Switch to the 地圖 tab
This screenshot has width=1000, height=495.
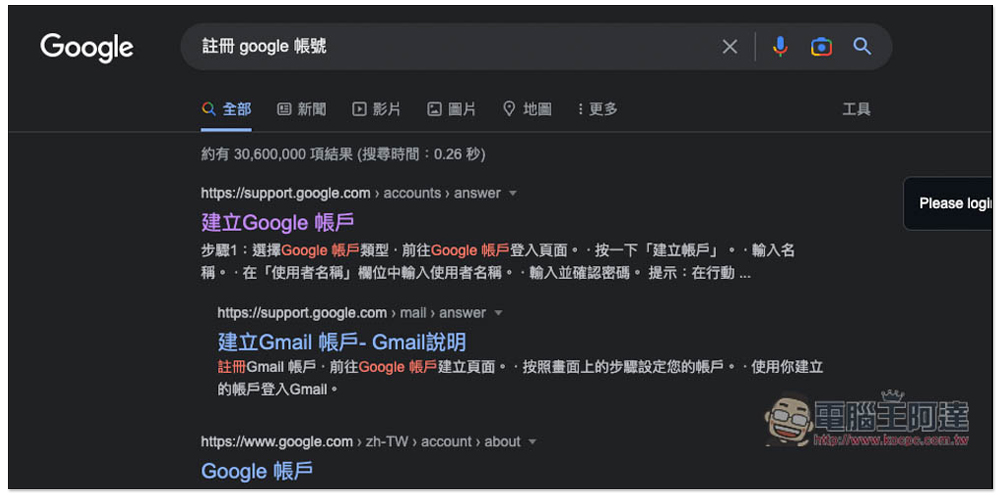point(527,109)
